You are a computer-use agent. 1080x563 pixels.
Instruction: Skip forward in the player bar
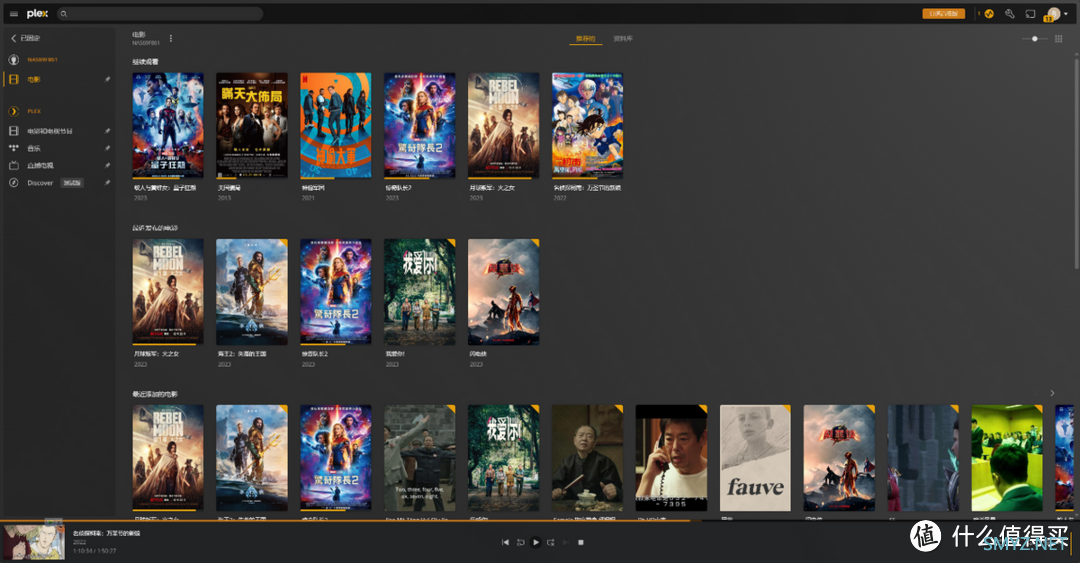click(x=550, y=542)
